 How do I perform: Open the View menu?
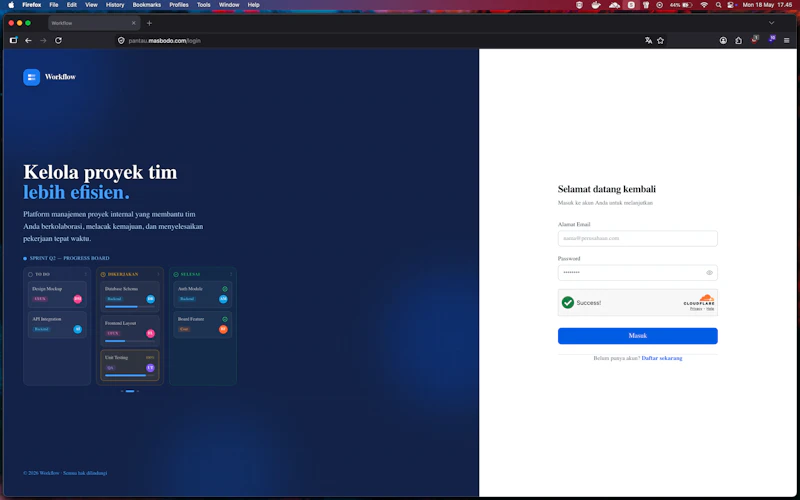(91, 5)
